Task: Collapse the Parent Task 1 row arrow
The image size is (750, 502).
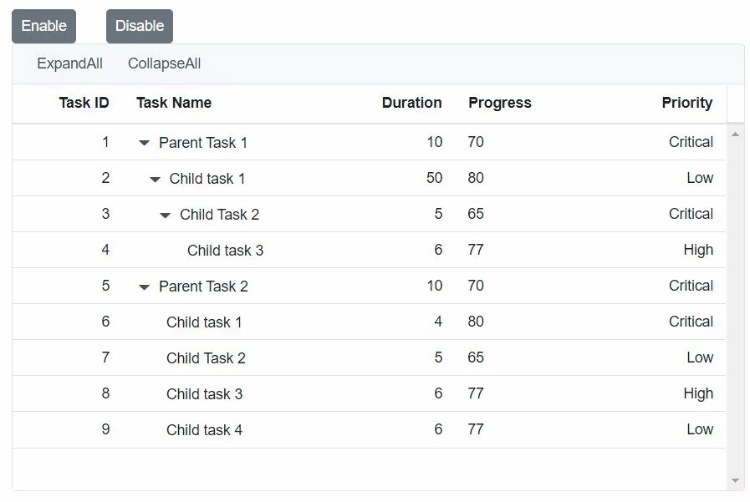Action: [144, 143]
